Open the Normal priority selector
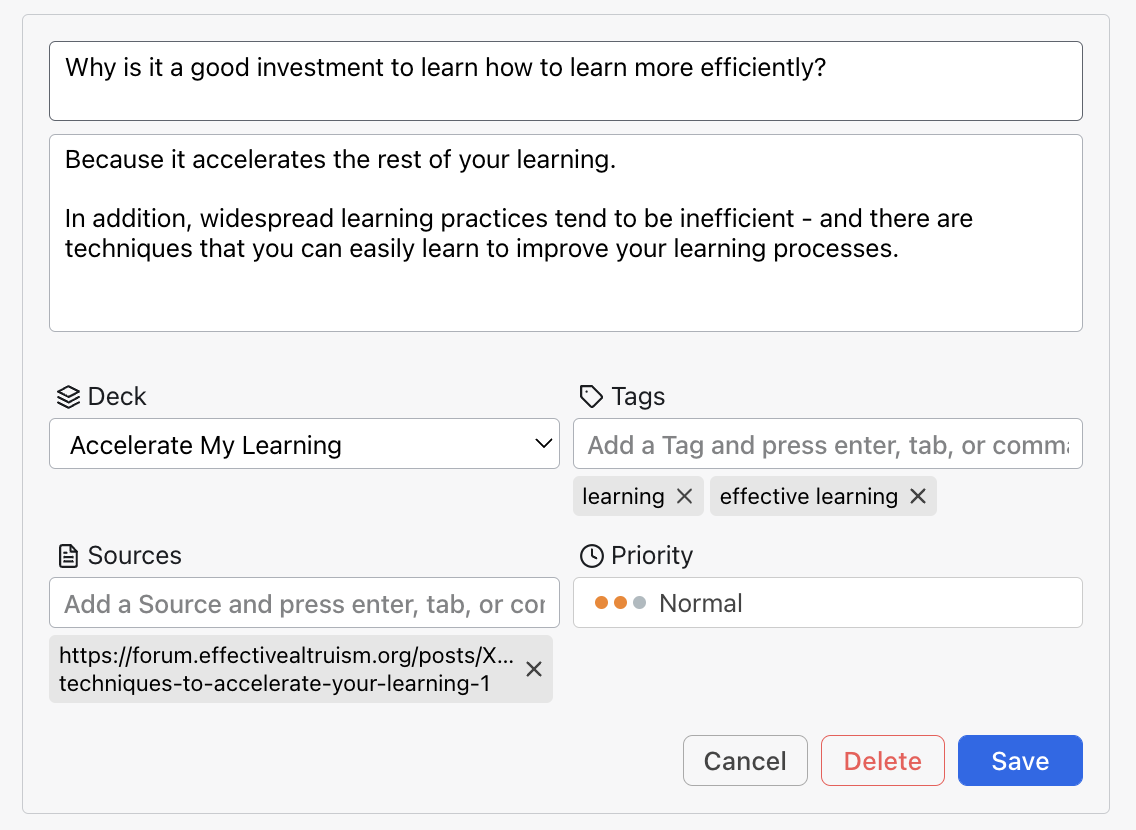This screenshot has height=830, width=1136. pyautogui.click(x=827, y=603)
